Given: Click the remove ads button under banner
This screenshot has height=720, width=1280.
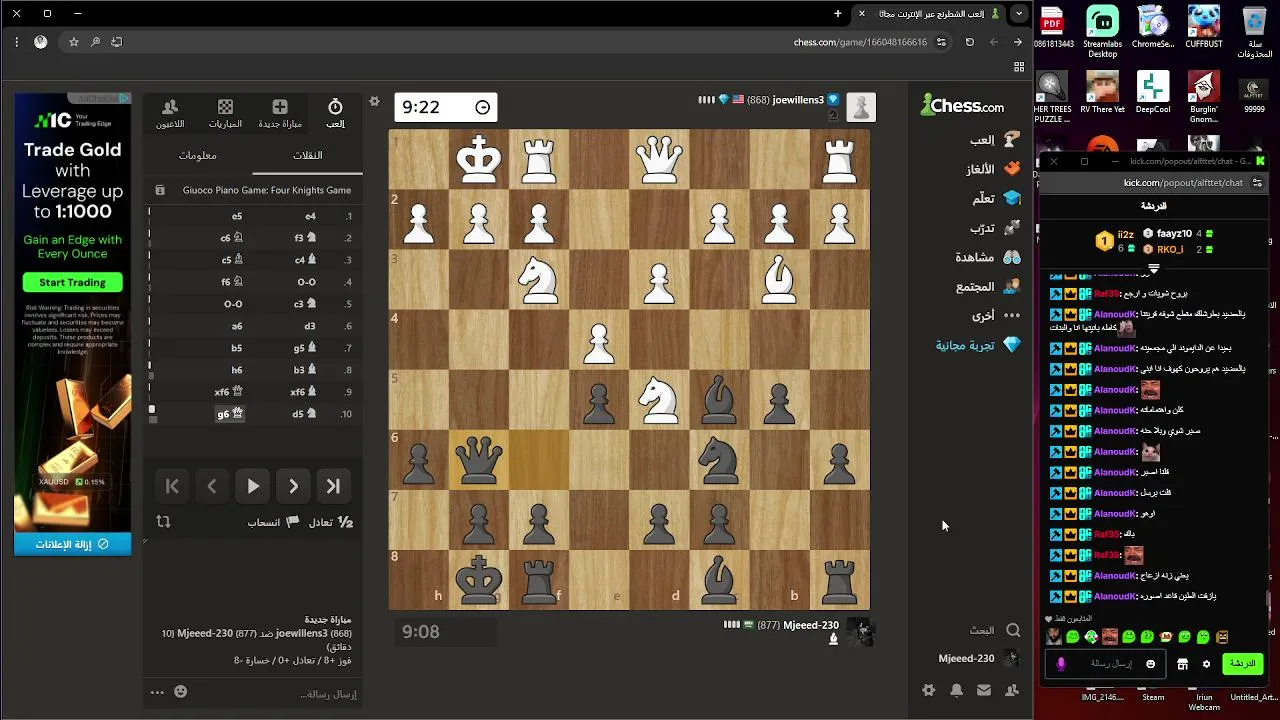Looking at the screenshot, I should click(x=72, y=544).
